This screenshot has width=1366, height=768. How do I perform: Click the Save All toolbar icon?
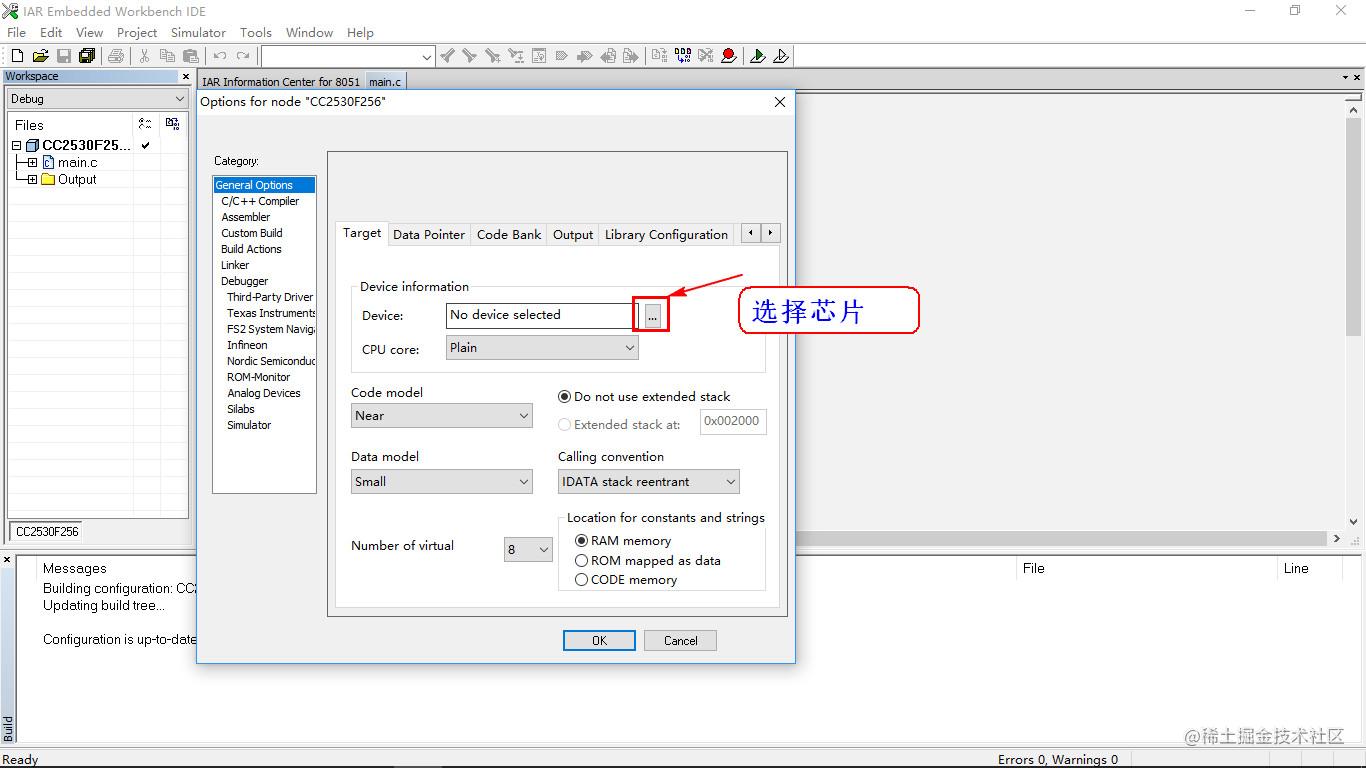[x=87, y=56]
